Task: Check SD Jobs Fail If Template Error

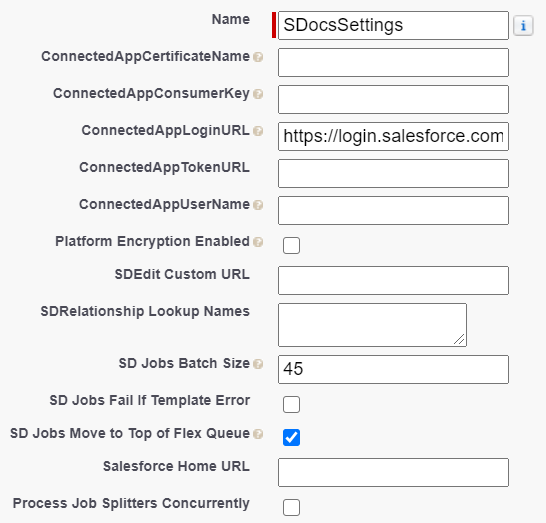Action: click(x=291, y=404)
